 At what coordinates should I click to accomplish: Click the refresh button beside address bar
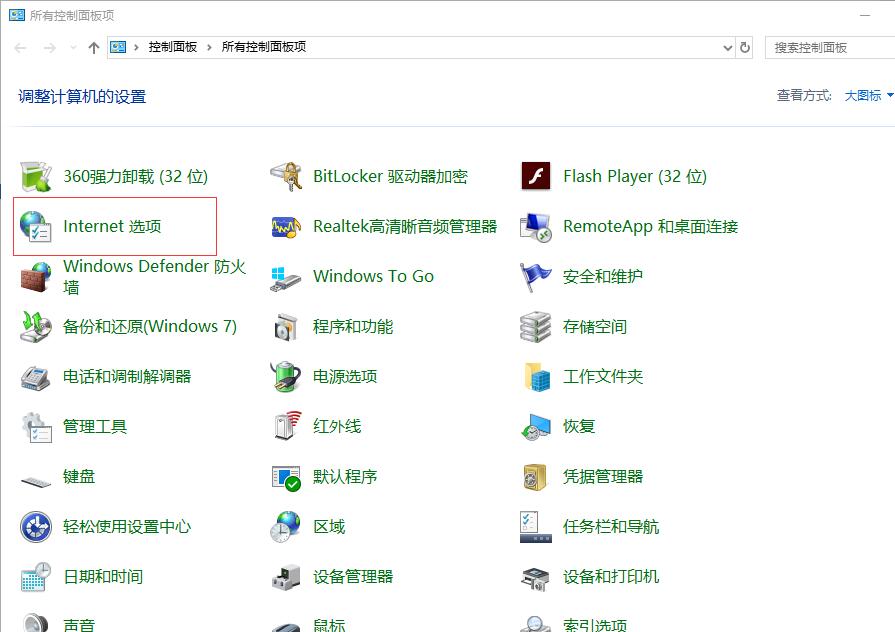pyautogui.click(x=745, y=47)
